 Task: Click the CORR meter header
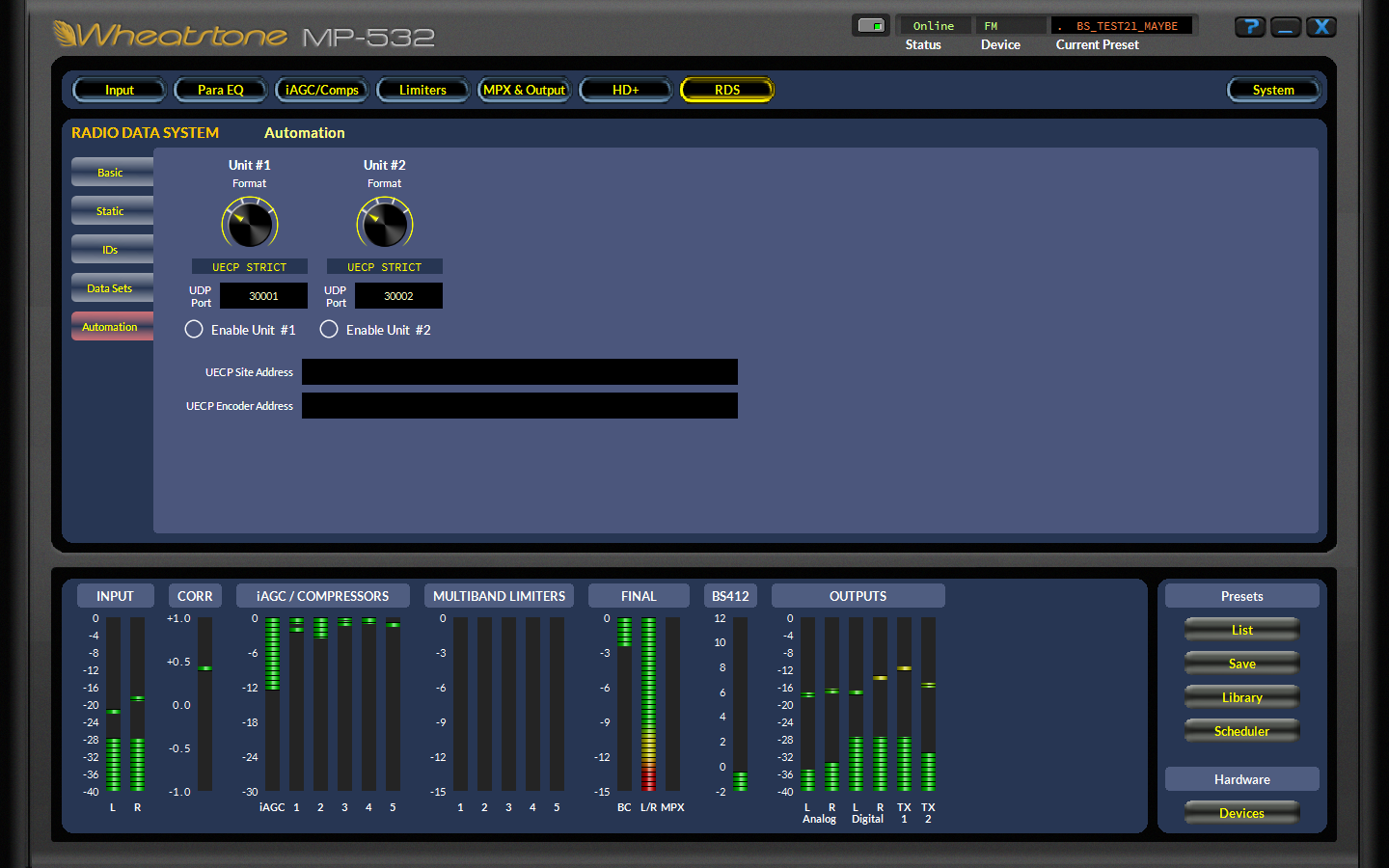click(x=195, y=596)
